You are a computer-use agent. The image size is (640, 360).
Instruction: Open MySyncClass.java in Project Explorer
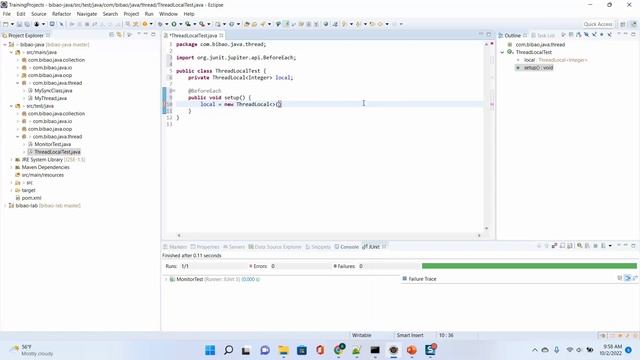[53, 91]
